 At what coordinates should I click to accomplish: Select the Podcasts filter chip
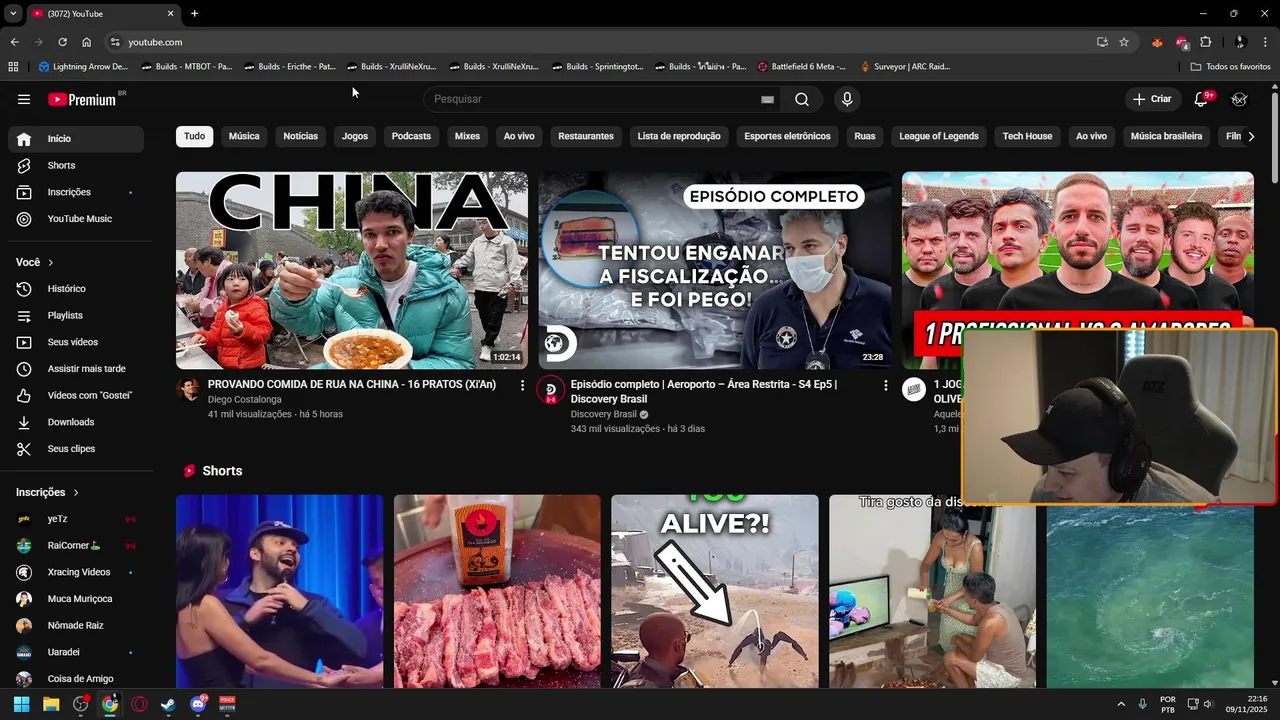[411, 136]
